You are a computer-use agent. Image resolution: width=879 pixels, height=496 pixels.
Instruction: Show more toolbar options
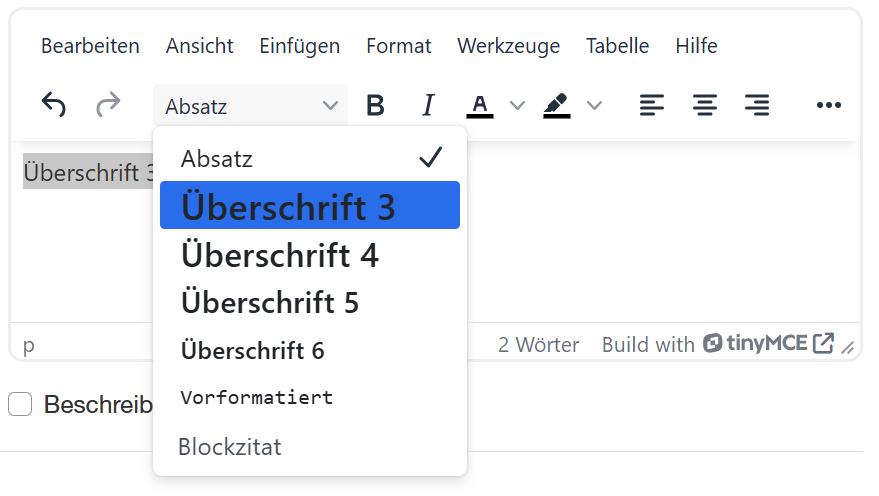point(829,105)
